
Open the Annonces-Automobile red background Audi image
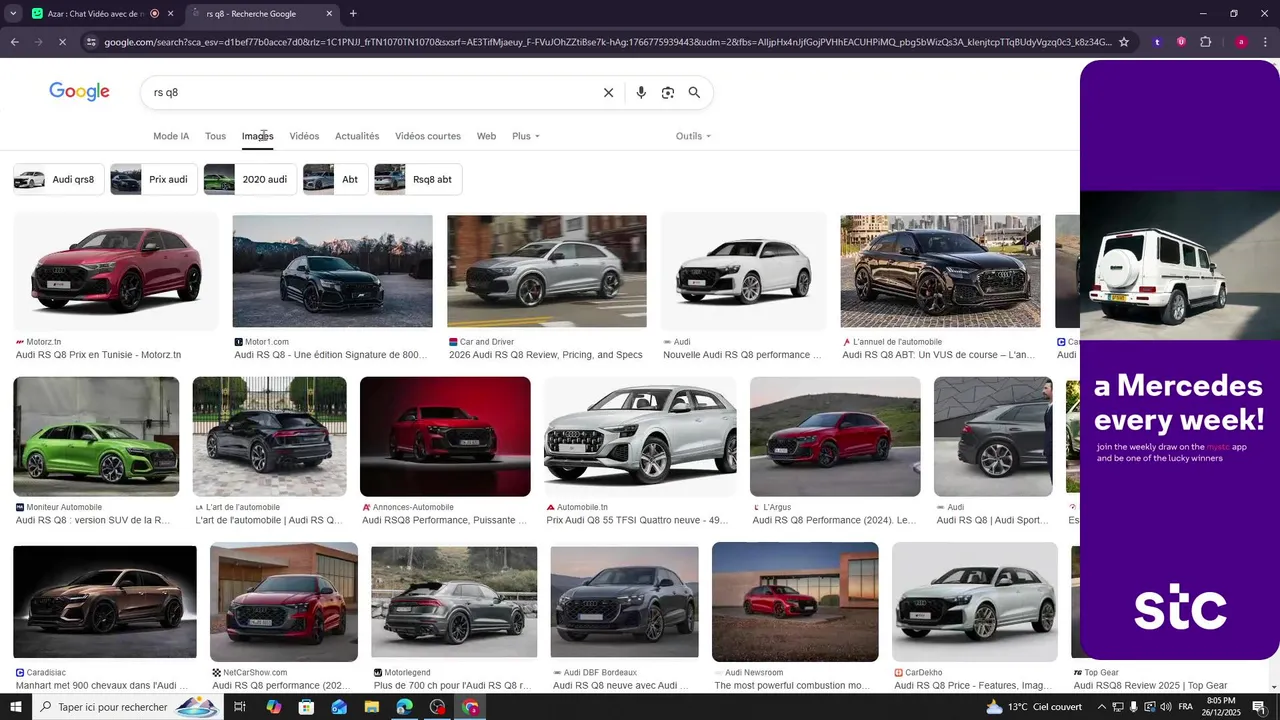click(x=445, y=437)
